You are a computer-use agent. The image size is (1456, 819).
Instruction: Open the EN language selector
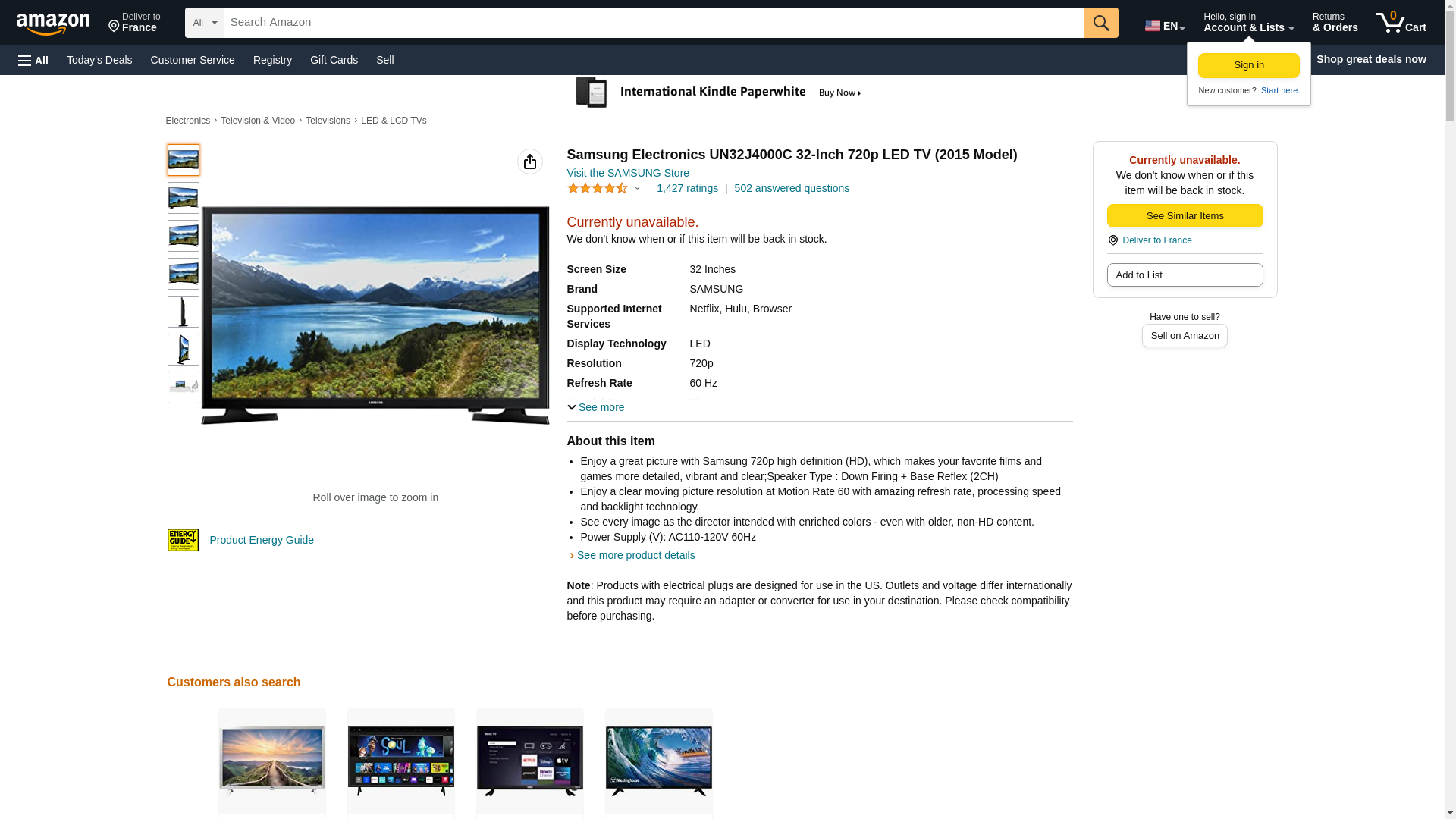click(x=1164, y=26)
